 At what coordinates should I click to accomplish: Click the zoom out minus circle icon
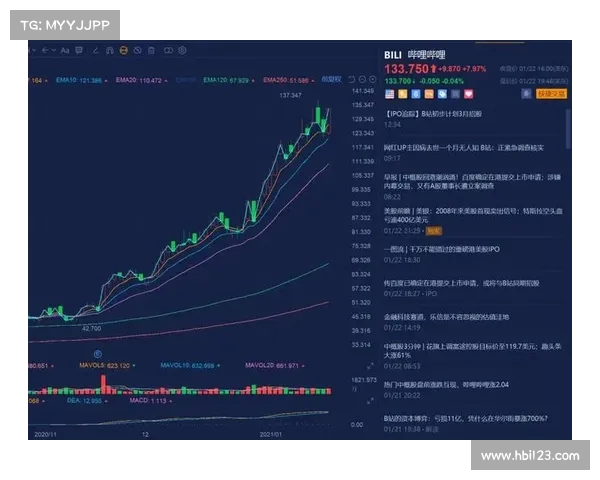[x=362, y=80]
